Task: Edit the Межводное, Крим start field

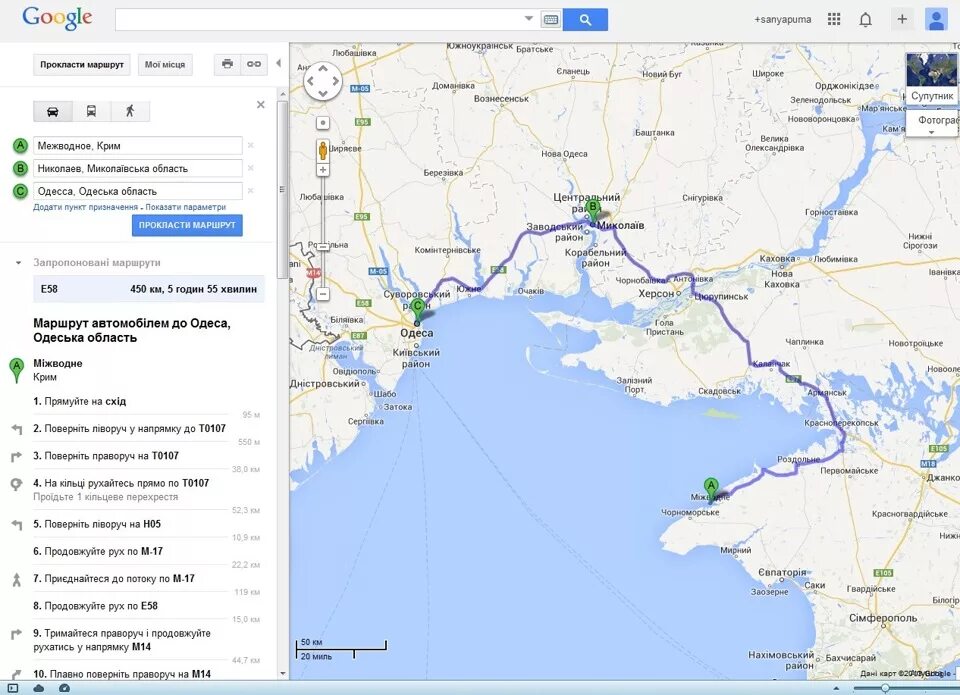Action: [x=138, y=146]
